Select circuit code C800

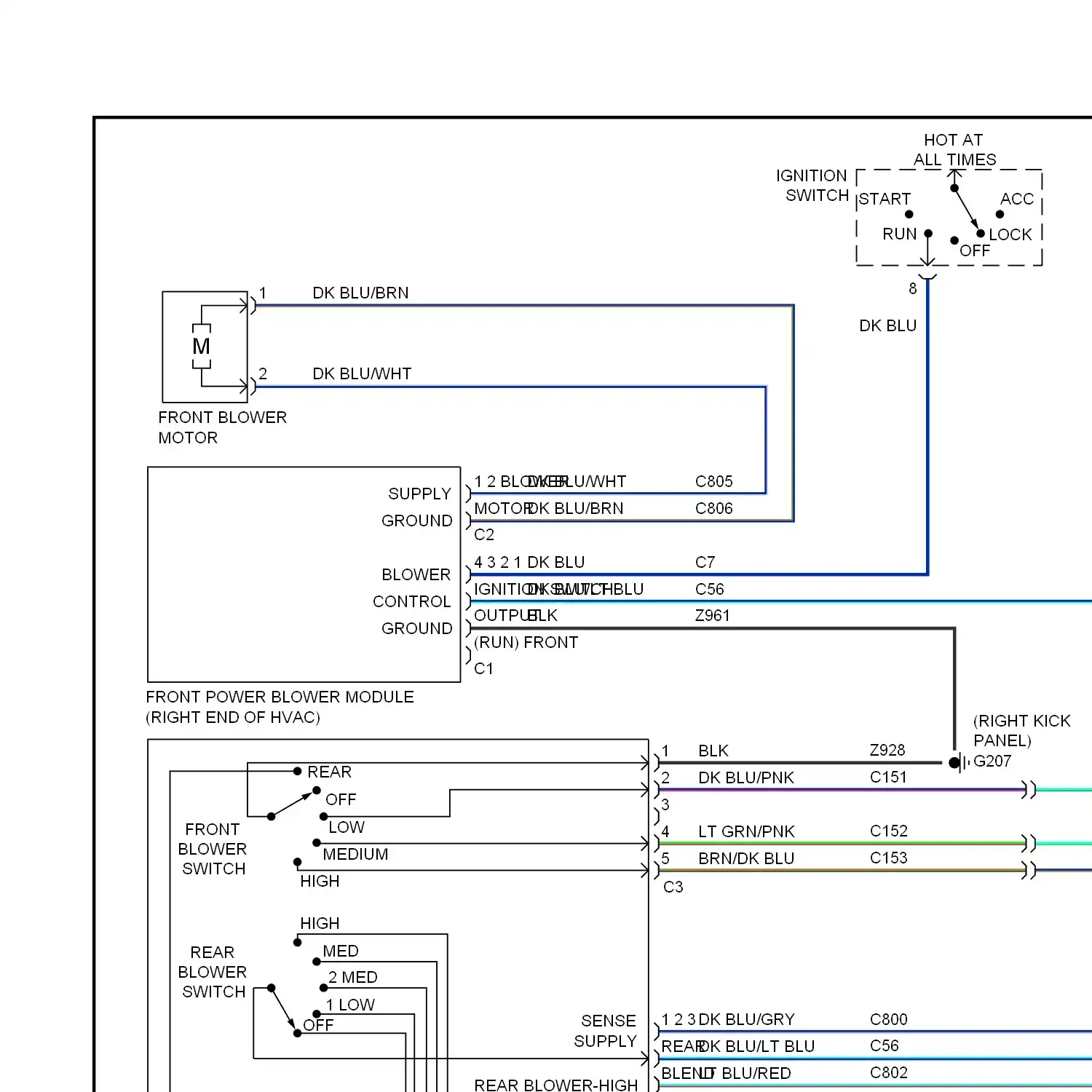pyautogui.click(x=889, y=1020)
